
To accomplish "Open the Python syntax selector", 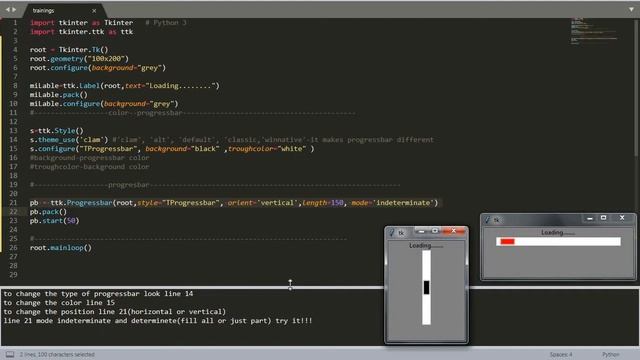I will click(x=611, y=354).
